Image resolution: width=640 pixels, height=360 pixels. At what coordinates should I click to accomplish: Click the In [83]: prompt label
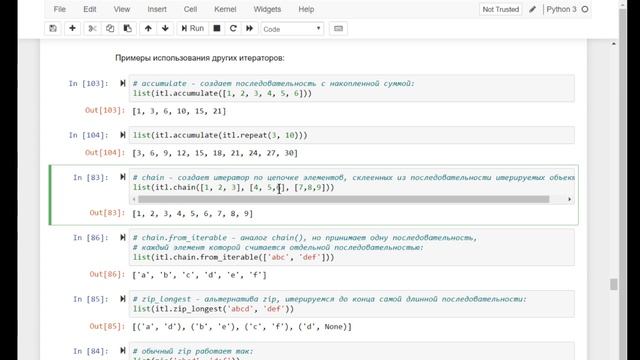(x=91, y=177)
